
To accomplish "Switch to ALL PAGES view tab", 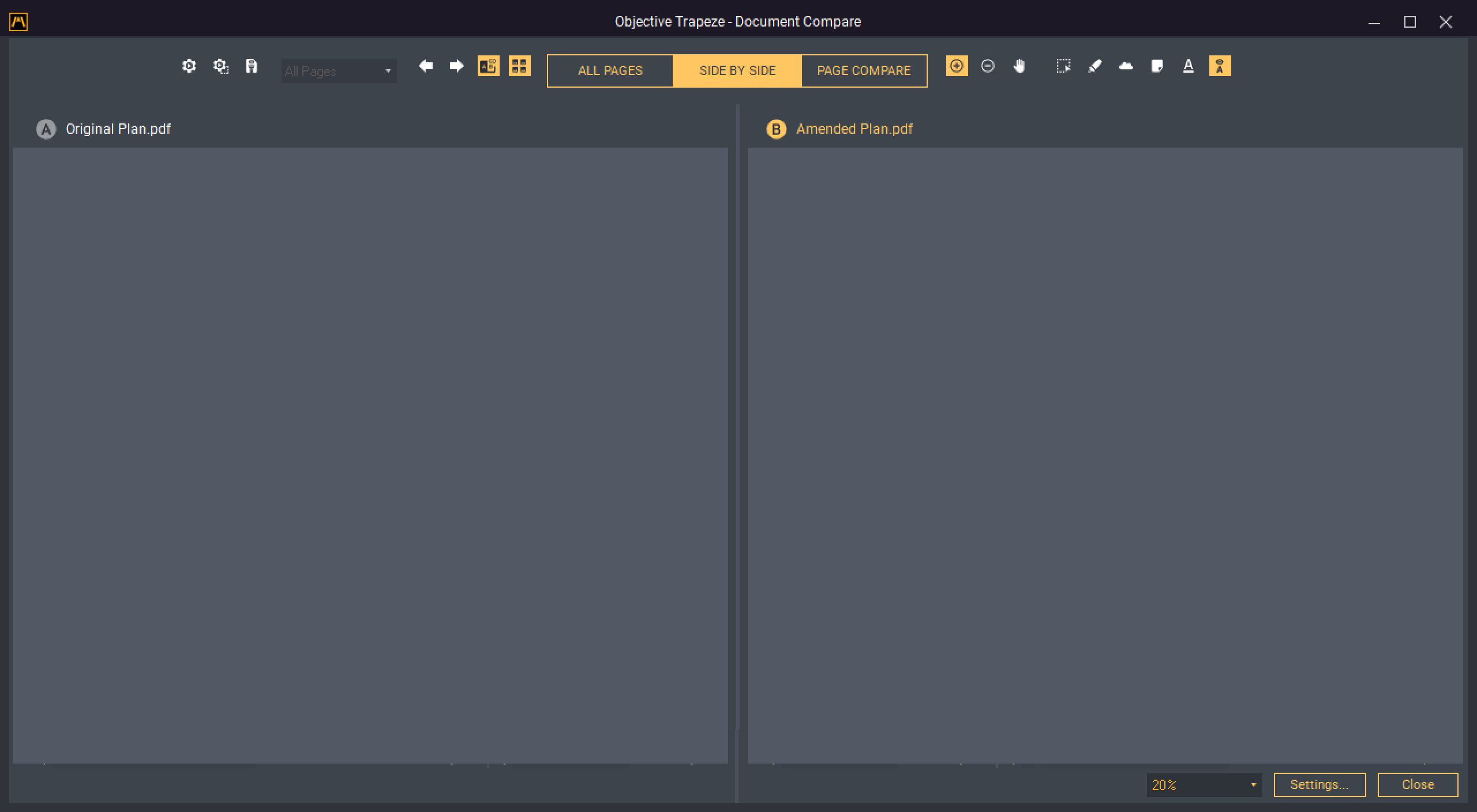I will tap(610, 71).
